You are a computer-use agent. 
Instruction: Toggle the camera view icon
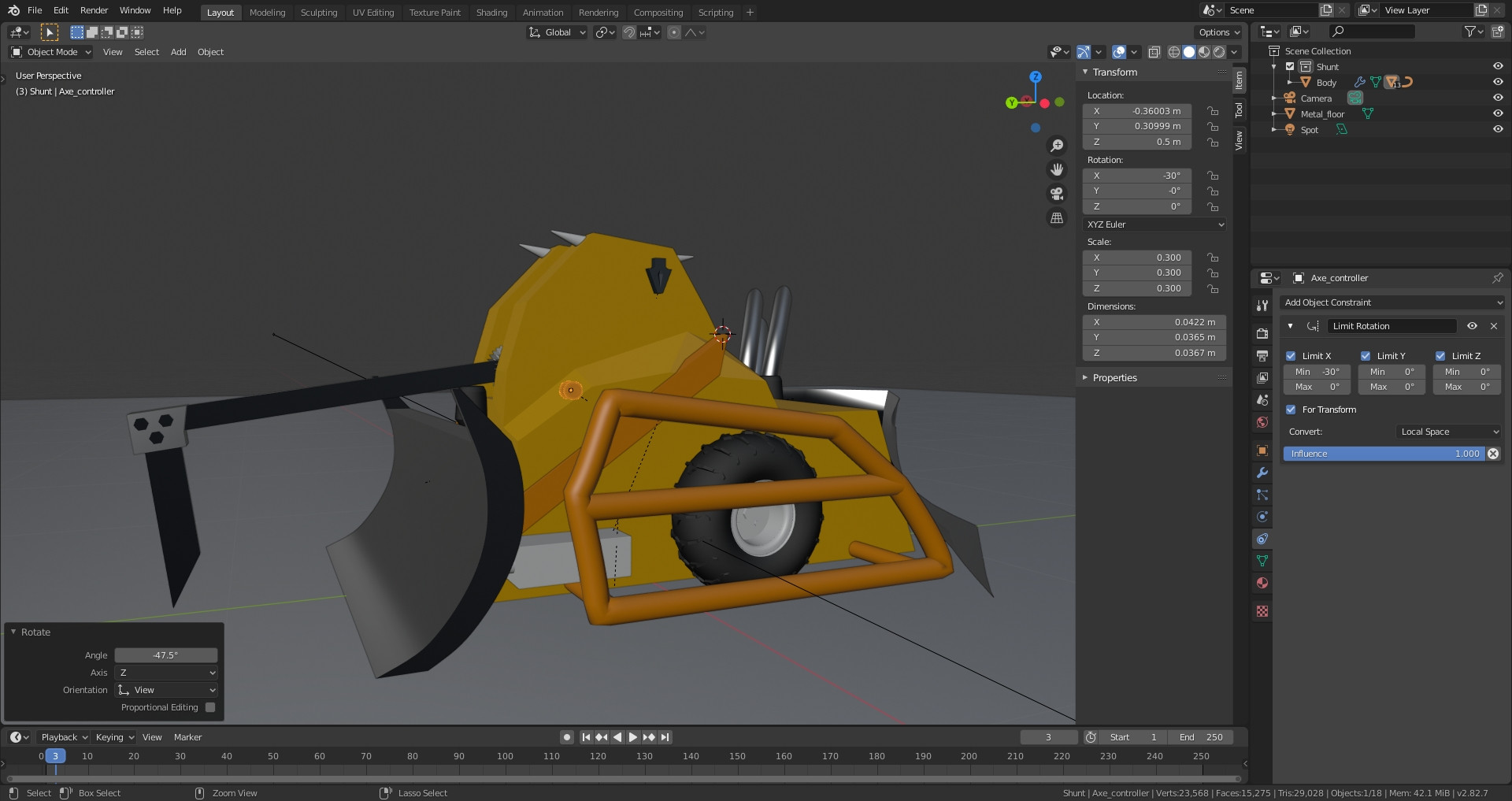pos(1057,194)
